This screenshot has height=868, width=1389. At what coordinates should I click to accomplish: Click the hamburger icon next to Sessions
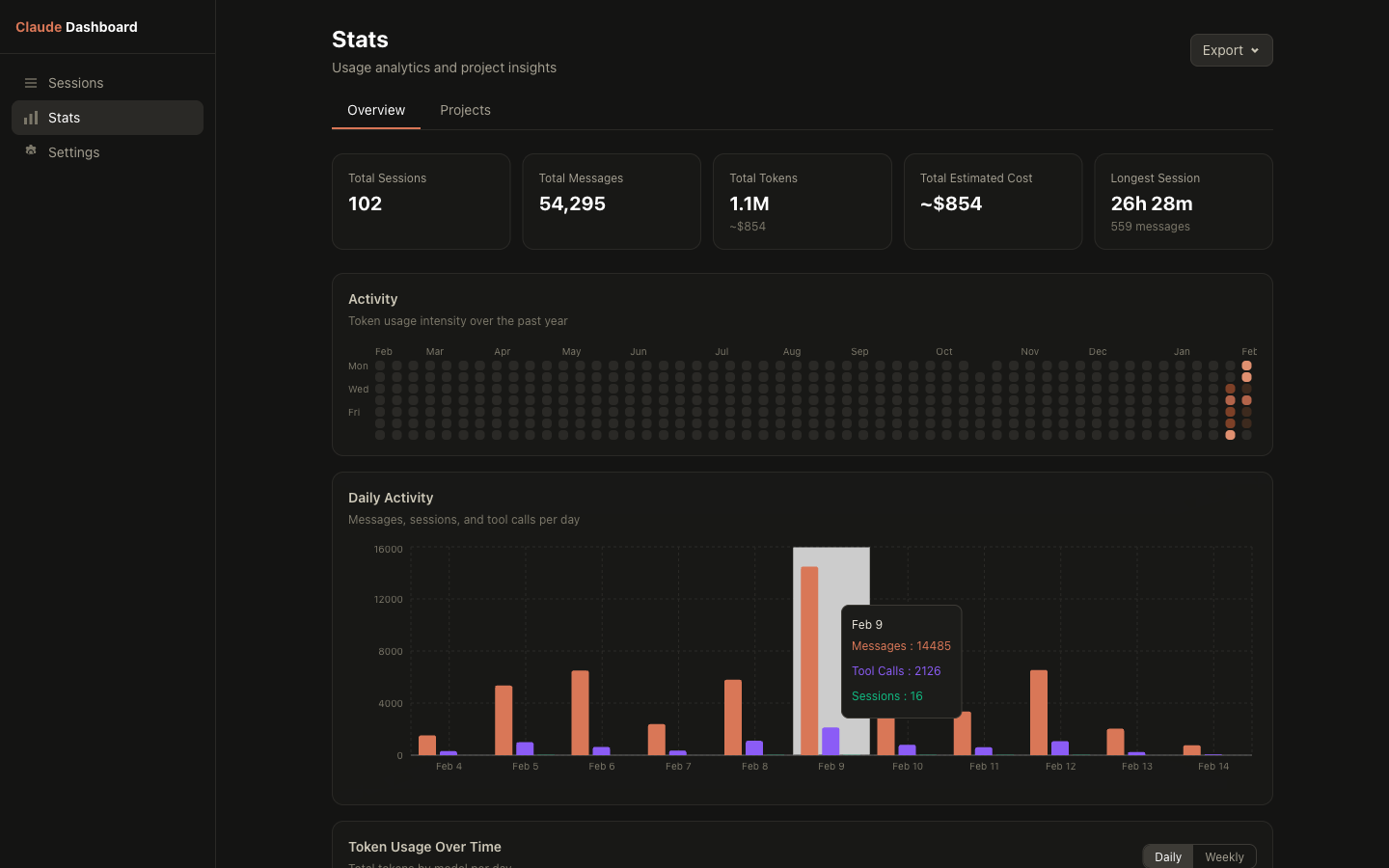(32, 83)
